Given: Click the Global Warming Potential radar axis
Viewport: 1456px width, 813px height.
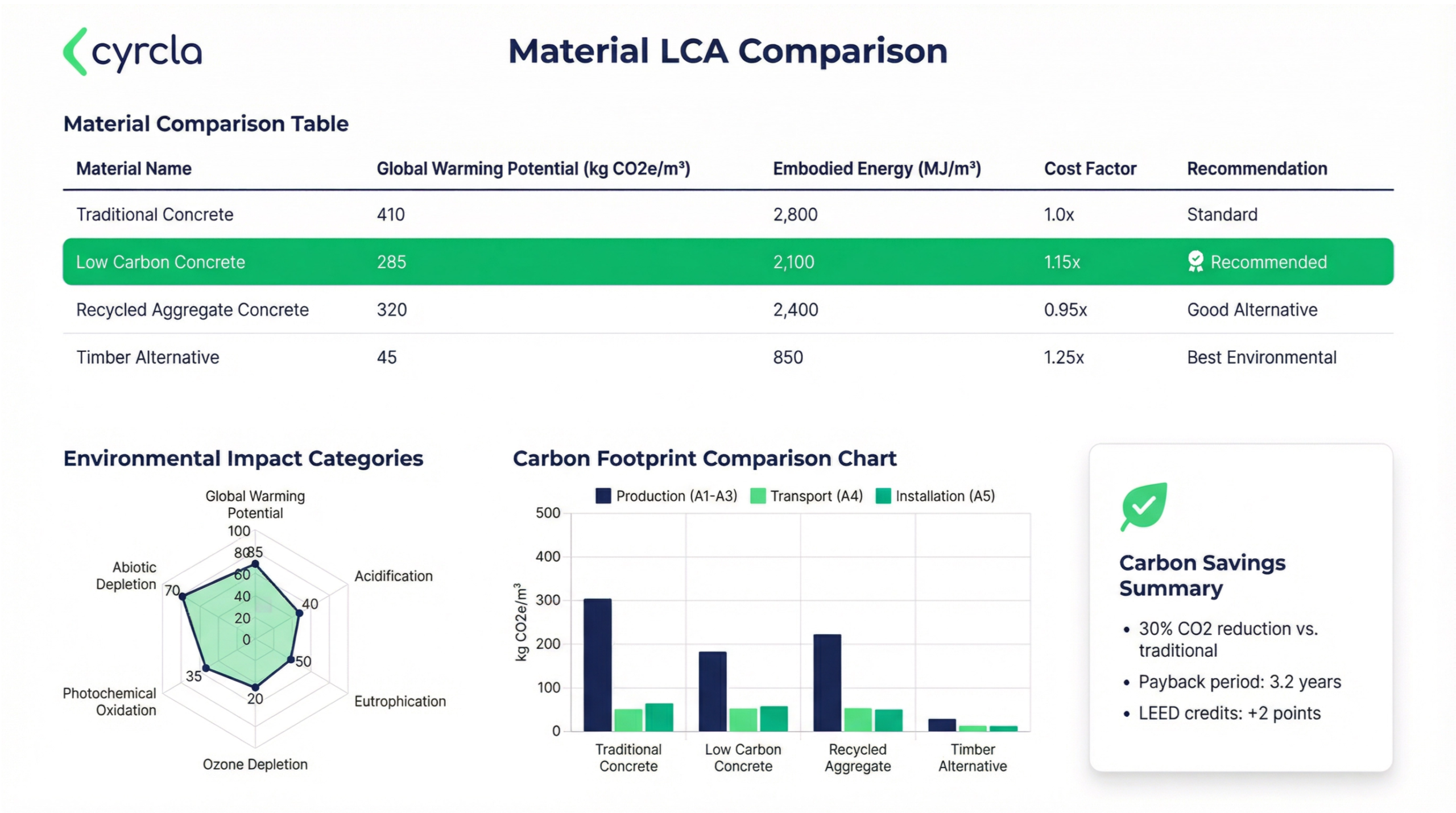Looking at the screenshot, I should (256, 504).
